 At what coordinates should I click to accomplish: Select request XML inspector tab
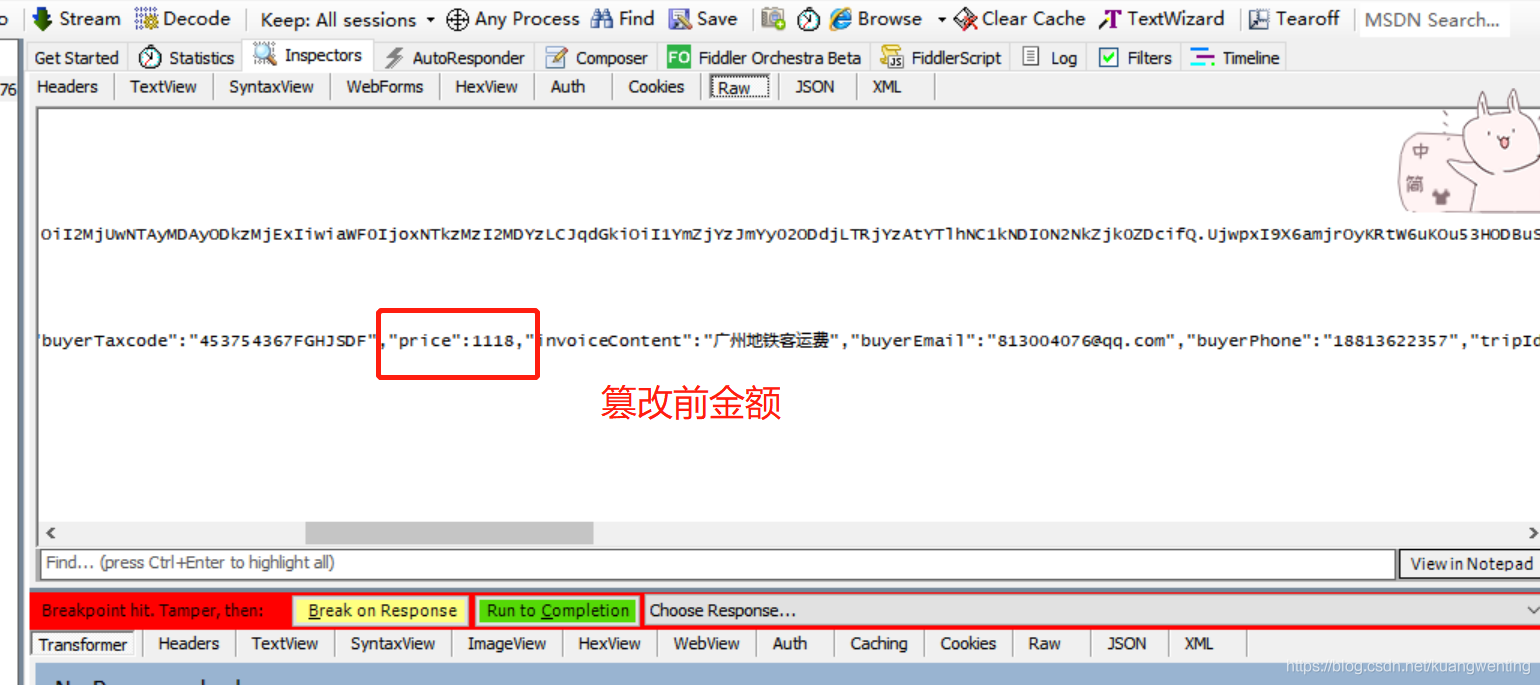point(887,87)
